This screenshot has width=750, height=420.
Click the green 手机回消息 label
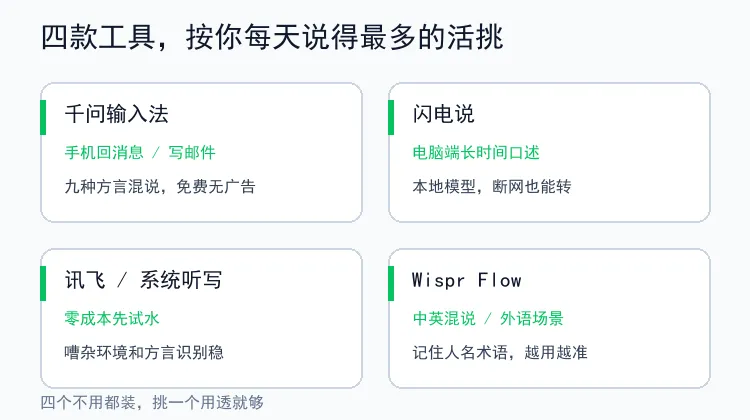coord(104,153)
